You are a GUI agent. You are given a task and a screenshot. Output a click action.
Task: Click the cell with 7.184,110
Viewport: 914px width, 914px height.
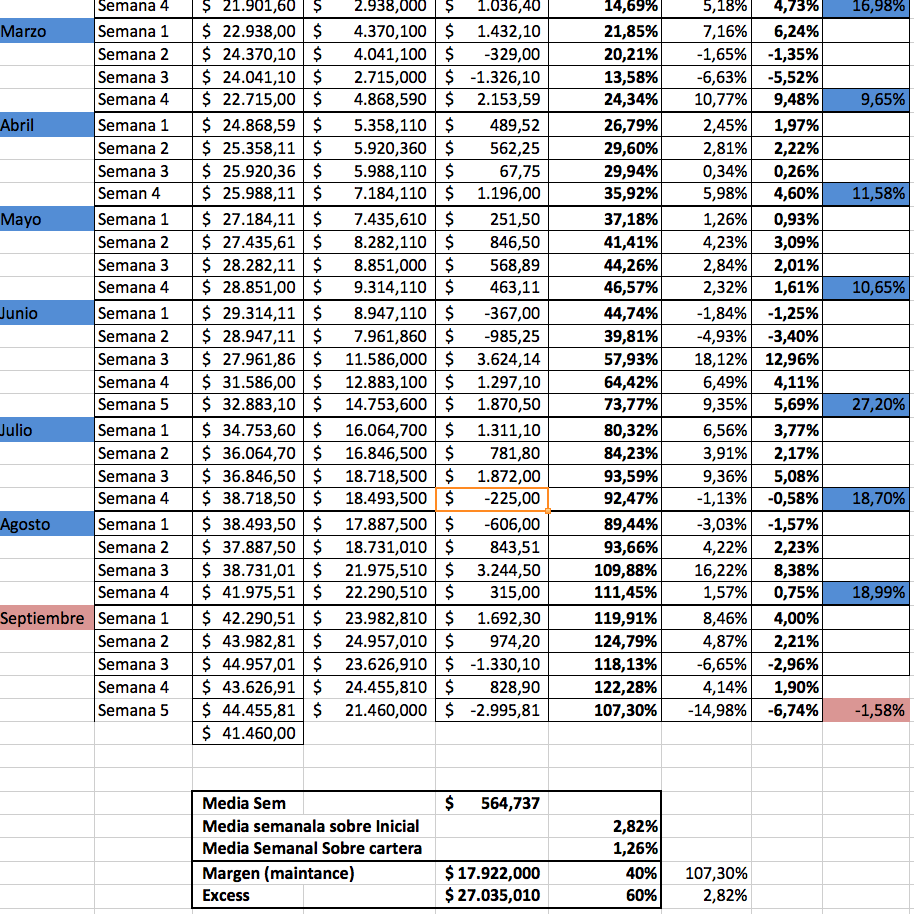[370, 194]
